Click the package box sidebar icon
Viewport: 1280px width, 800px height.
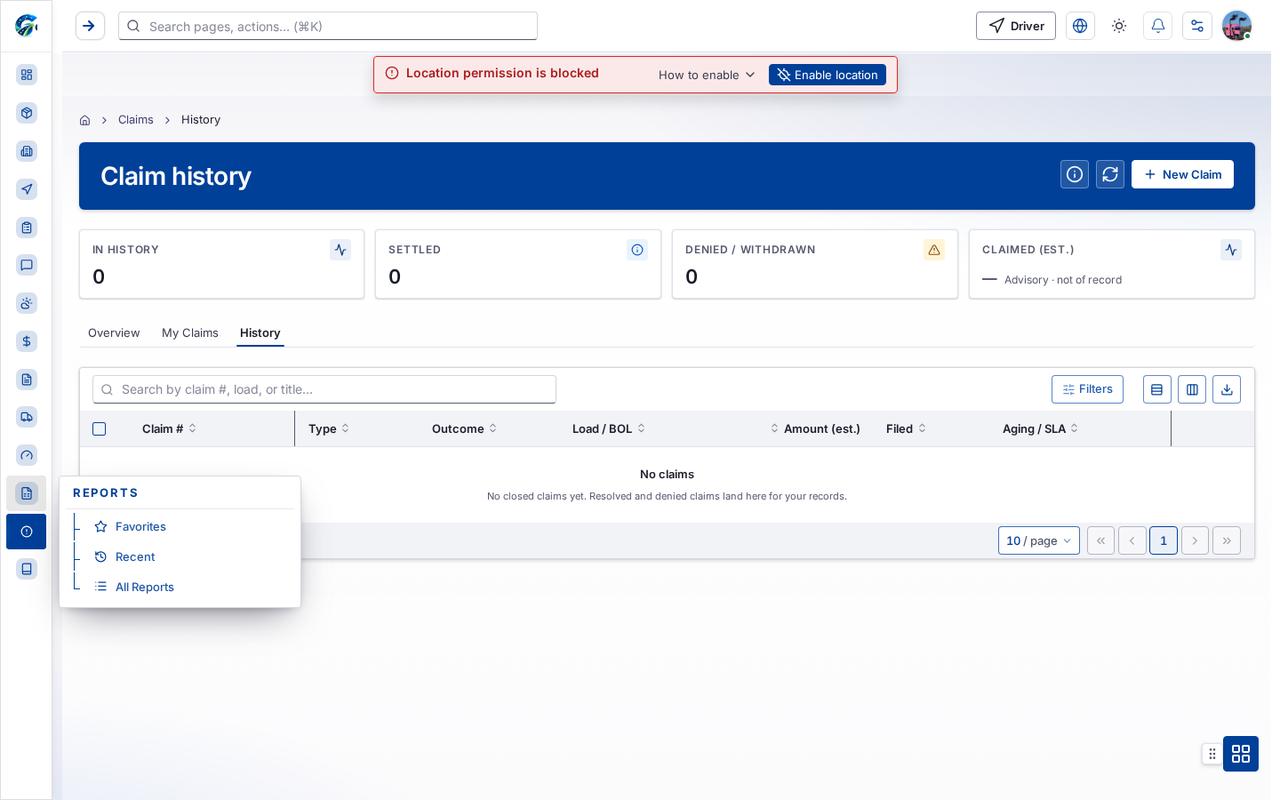(27, 113)
